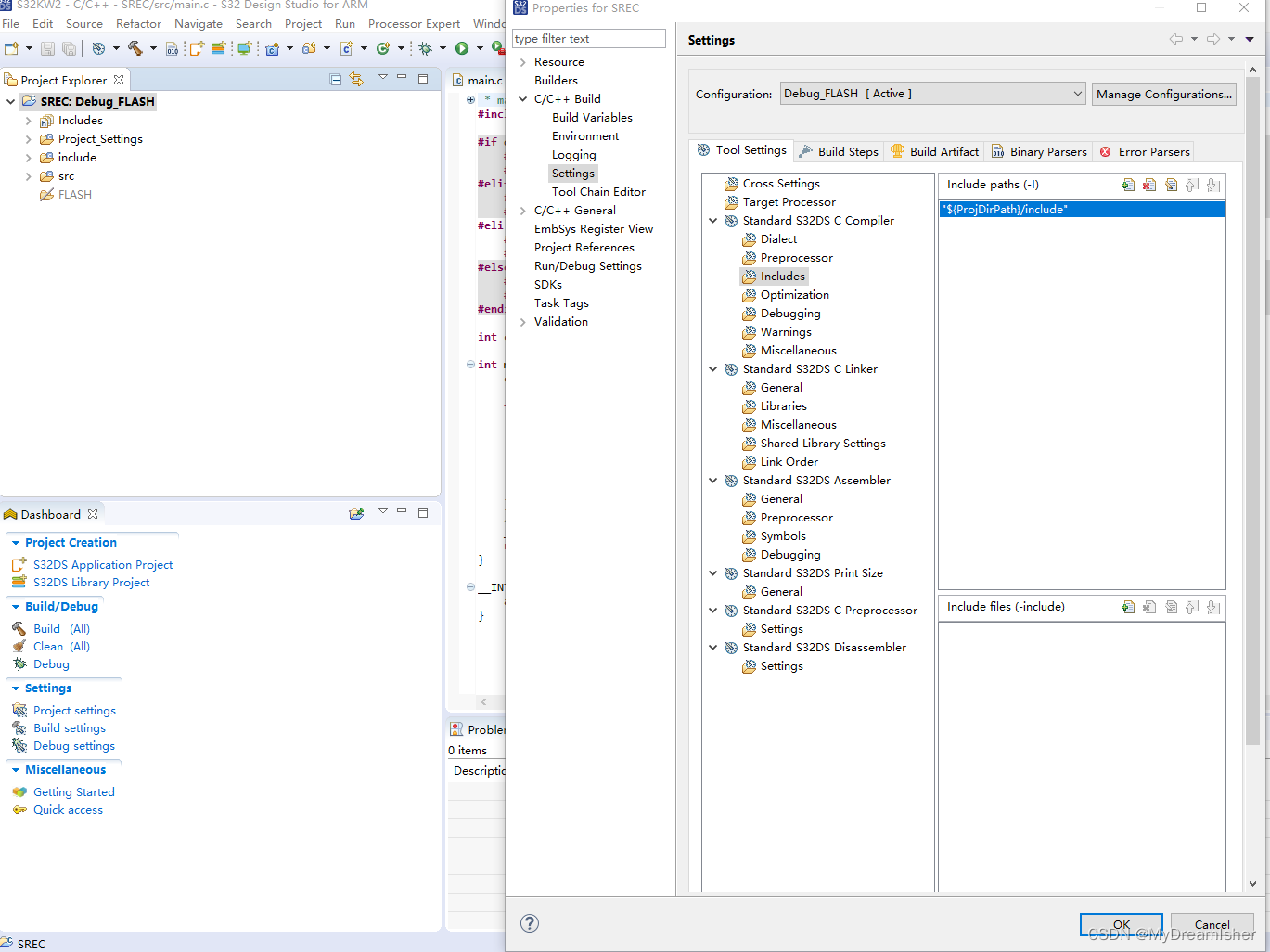Add a new include path entry
The height and width of the screenshot is (952, 1270).
pyautogui.click(x=1128, y=185)
